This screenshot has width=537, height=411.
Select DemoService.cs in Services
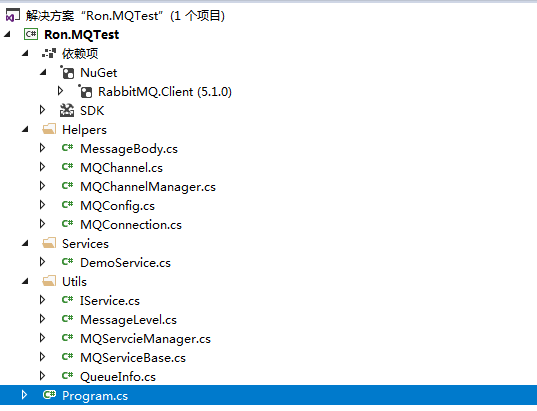(125, 263)
